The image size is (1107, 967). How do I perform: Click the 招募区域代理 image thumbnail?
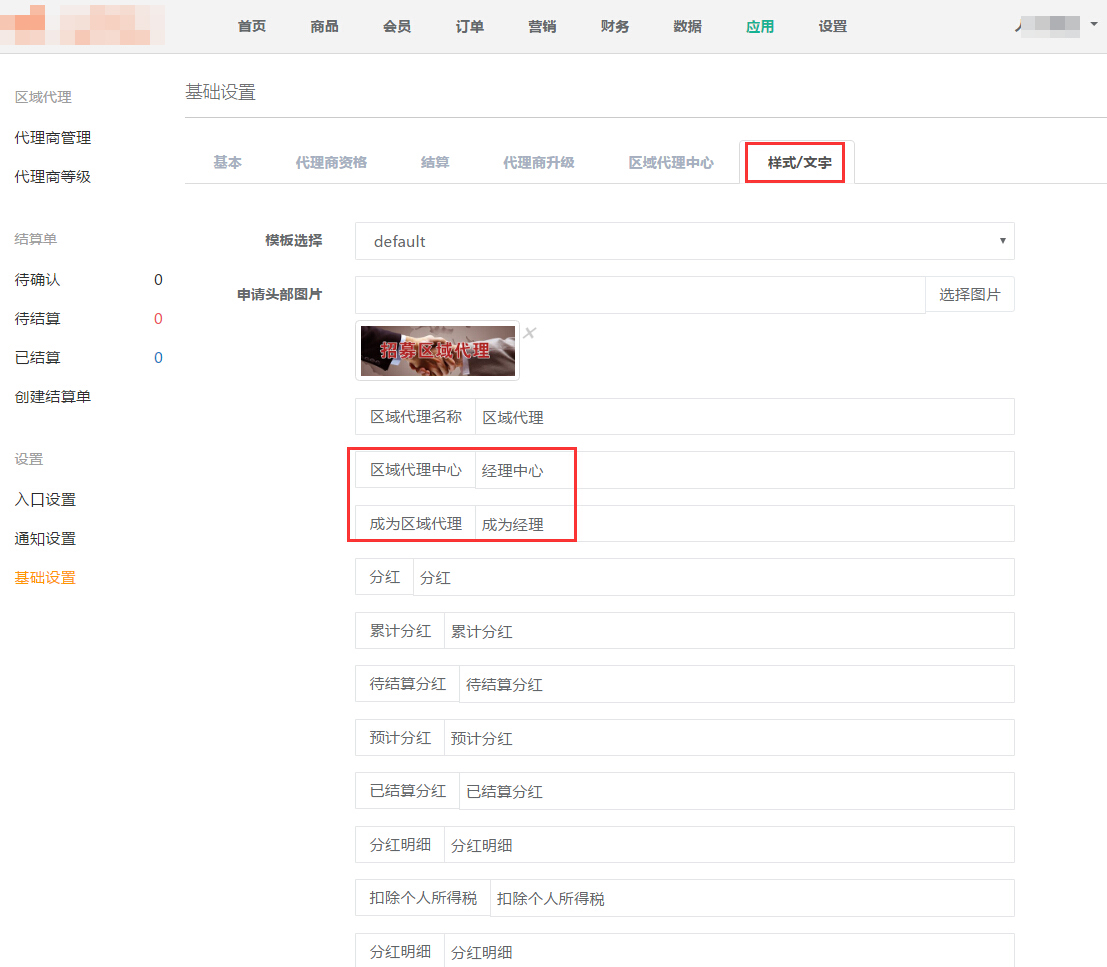point(437,351)
